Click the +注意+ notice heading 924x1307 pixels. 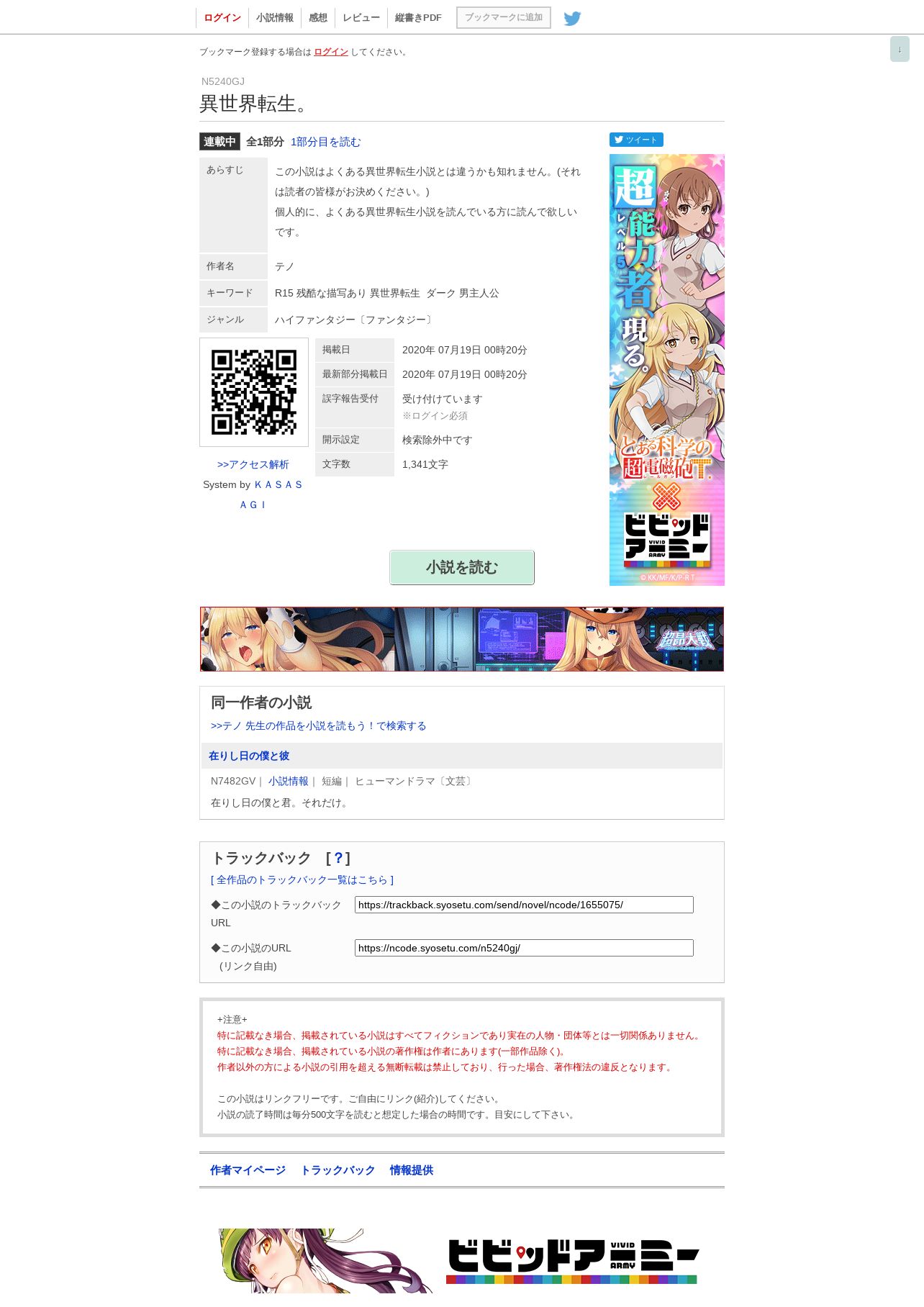(x=232, y=1019)
